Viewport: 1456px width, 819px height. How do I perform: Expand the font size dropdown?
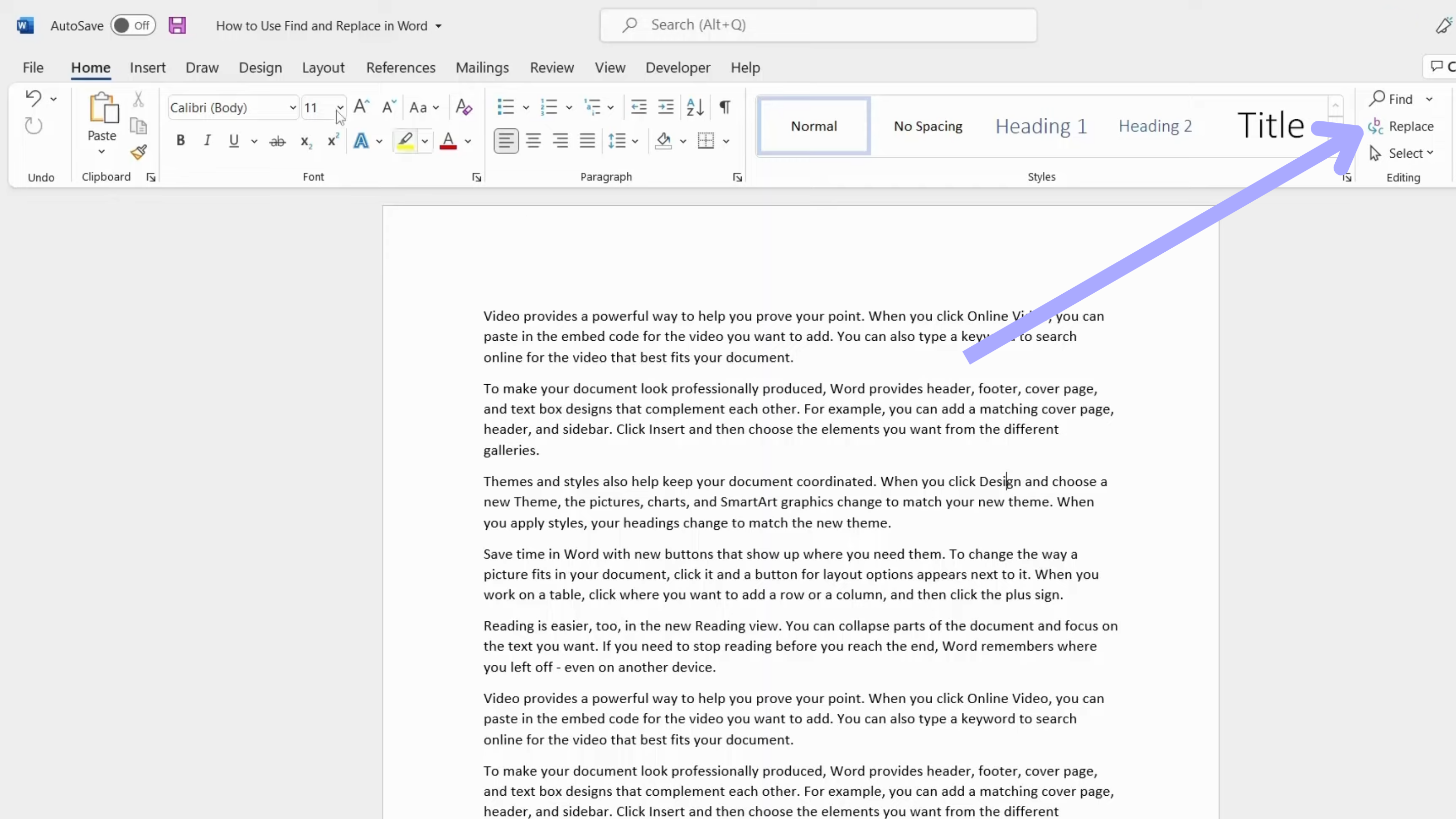pos(340,107)
